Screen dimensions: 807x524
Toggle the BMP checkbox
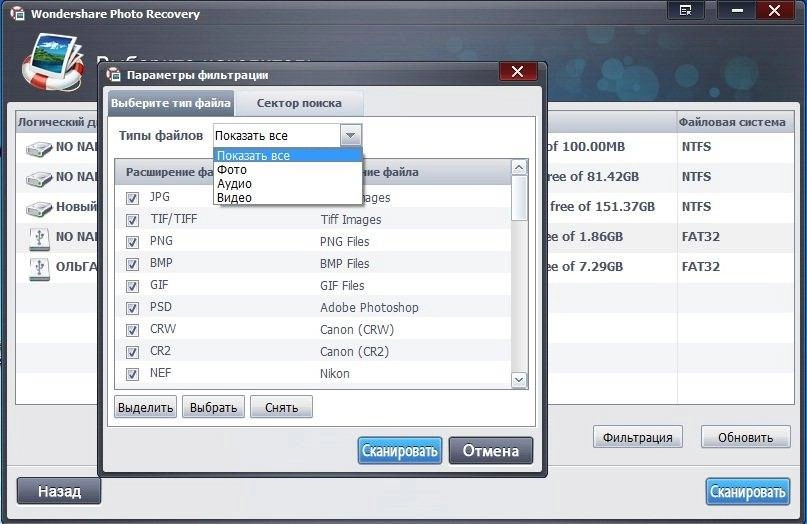click(132, 264)
